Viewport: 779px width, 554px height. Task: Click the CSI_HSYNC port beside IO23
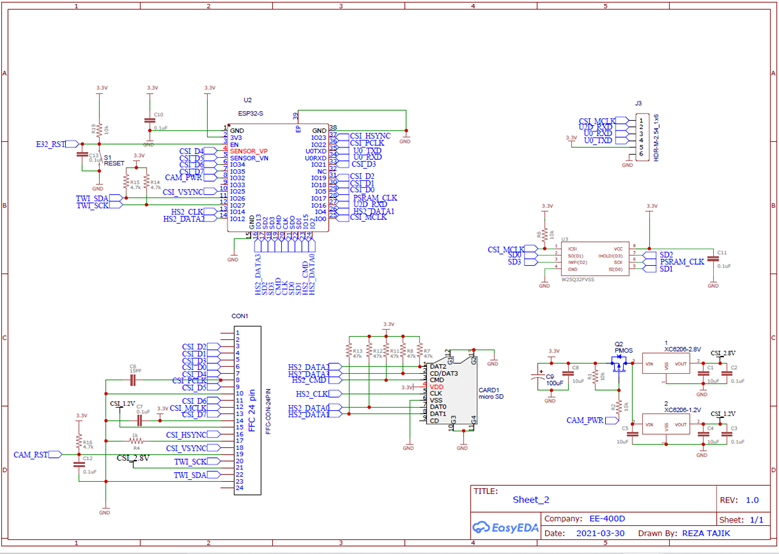[364, 136]
